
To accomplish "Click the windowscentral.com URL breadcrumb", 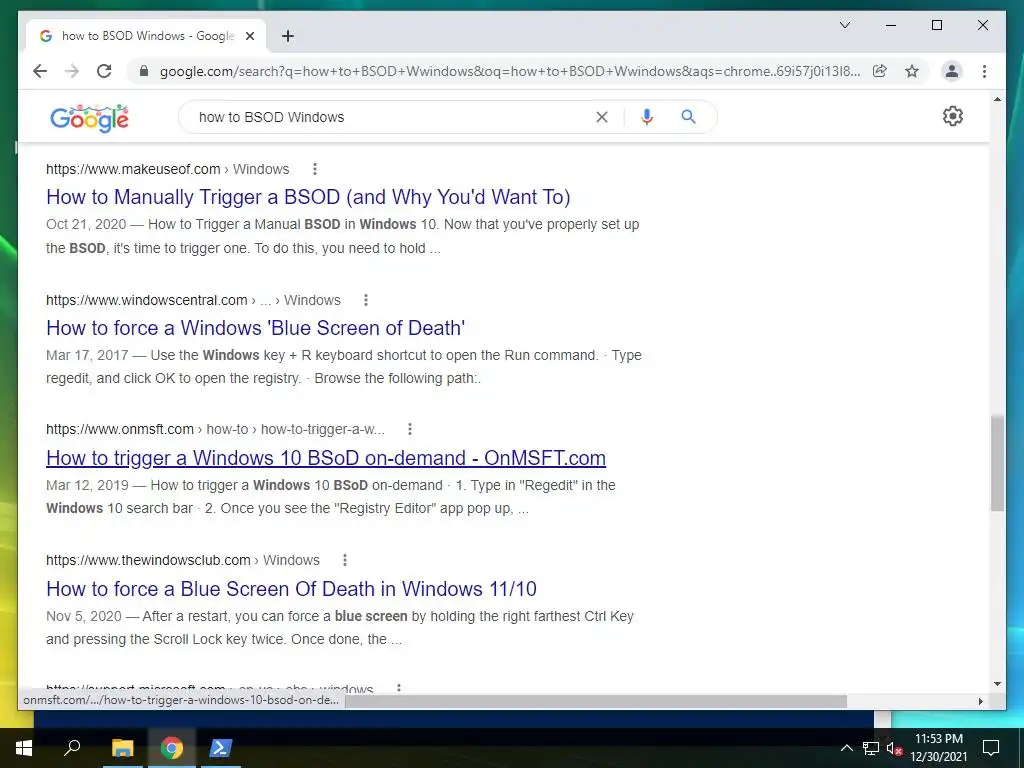I will point(193,300).
